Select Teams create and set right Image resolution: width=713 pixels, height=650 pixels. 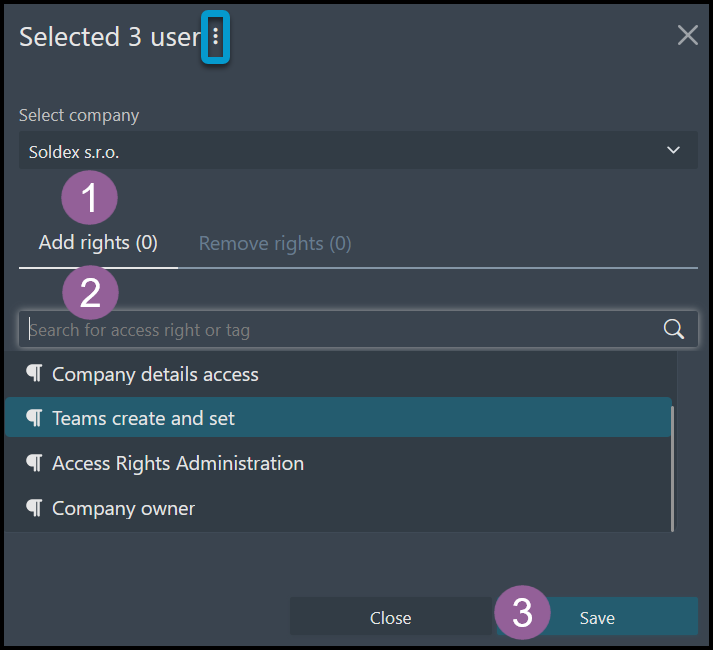tap(338, 418)
